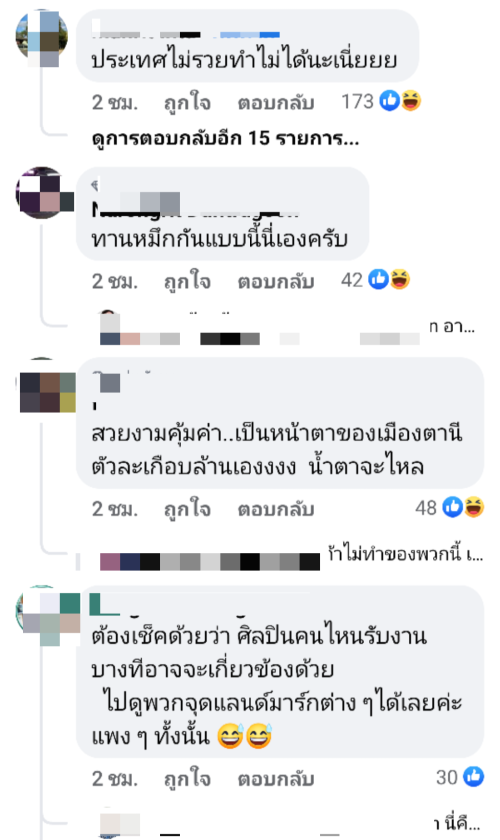Click ตอบกลับ under the สวยงามคุ้มค่า comment
Screen dimensions: 500x840
[275, 508]
